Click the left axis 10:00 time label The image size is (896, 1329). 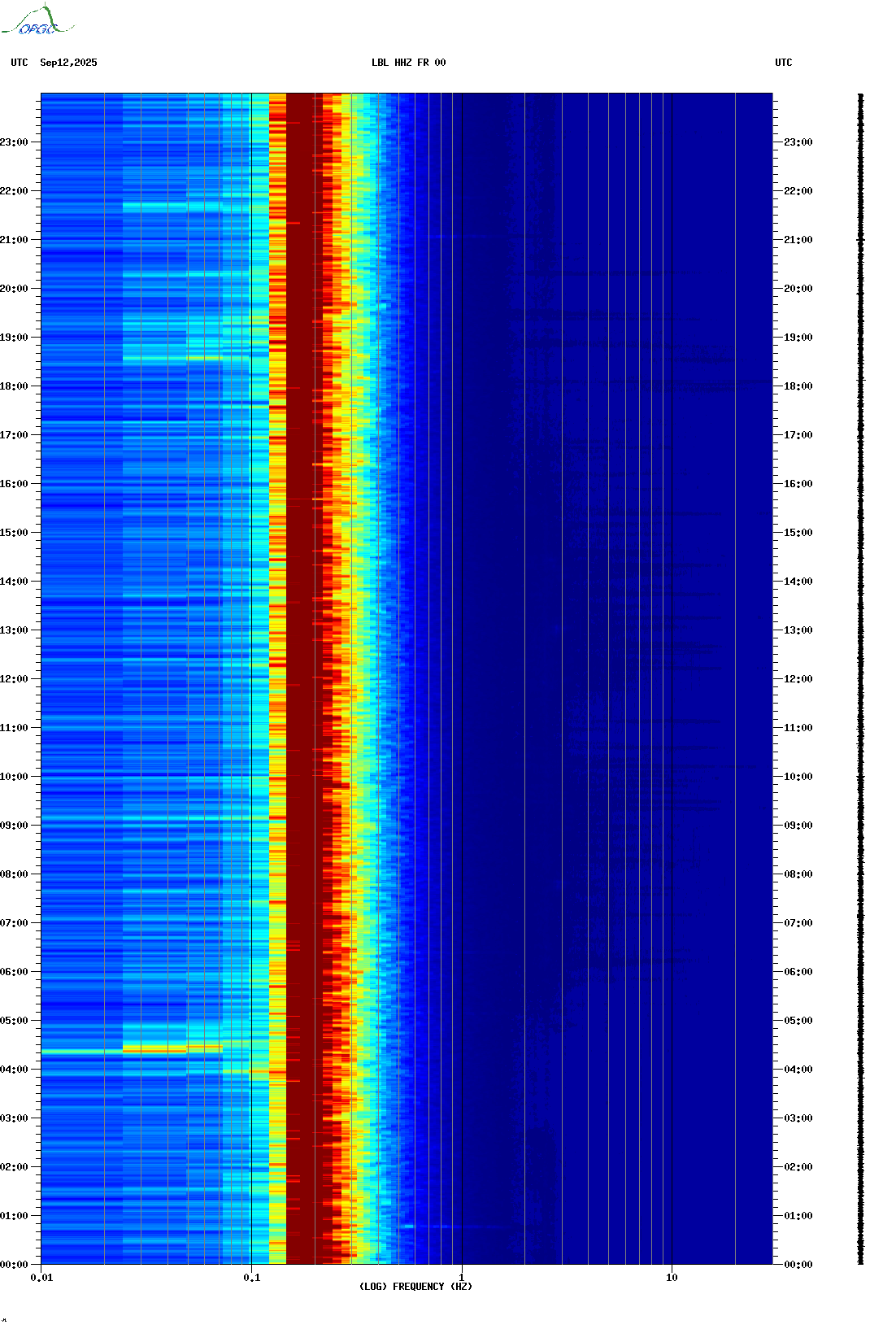14,777
